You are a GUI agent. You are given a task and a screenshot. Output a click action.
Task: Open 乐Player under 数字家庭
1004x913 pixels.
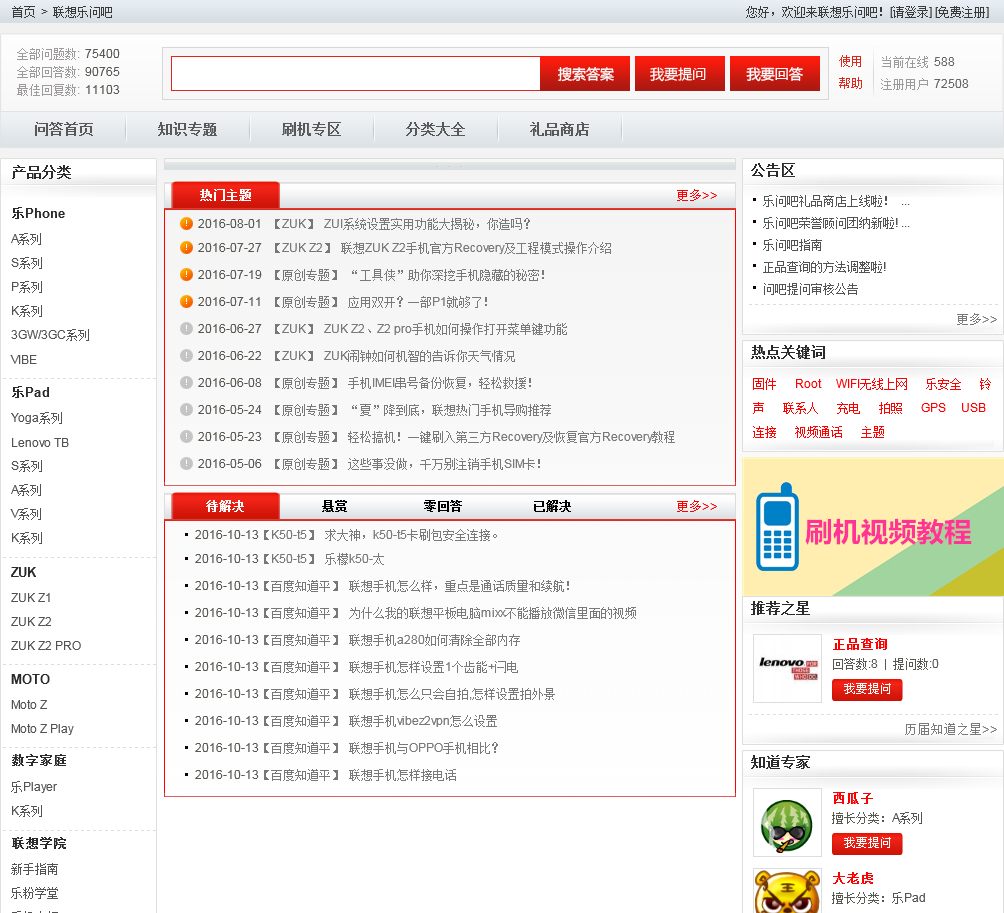[34, 787]
